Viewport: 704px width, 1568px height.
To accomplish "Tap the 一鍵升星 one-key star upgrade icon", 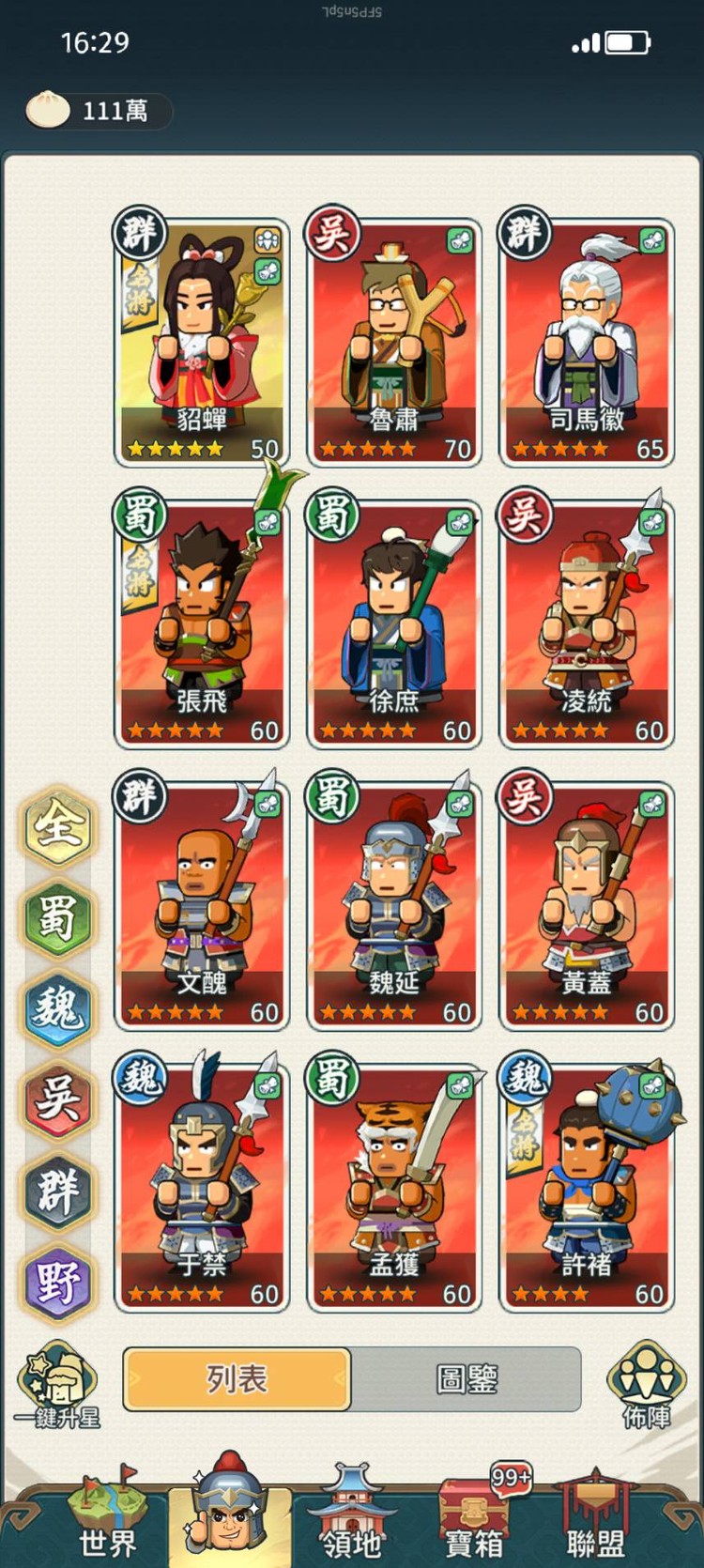I will tap(58, 1385).
